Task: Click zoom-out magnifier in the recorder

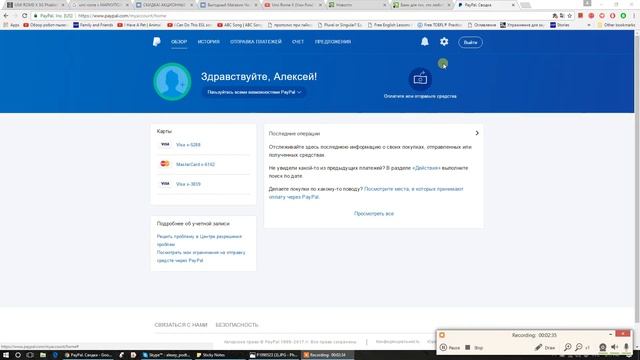Action: 579,347
